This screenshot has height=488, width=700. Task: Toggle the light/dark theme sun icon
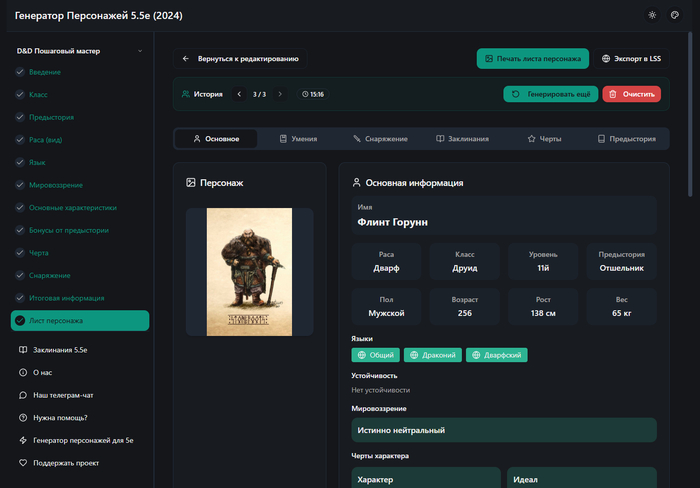[x=652, y=15]
